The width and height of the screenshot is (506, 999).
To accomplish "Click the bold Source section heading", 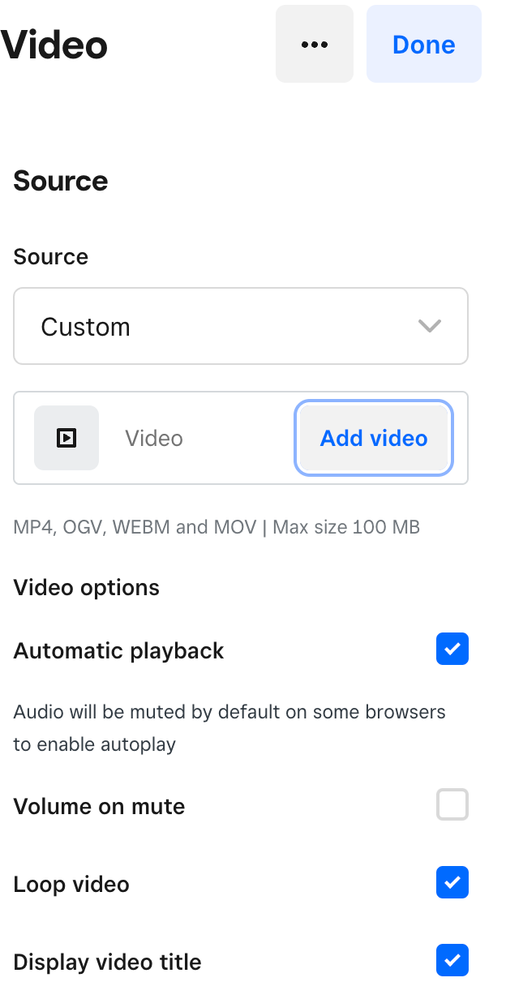I will [x=61, y=181].
